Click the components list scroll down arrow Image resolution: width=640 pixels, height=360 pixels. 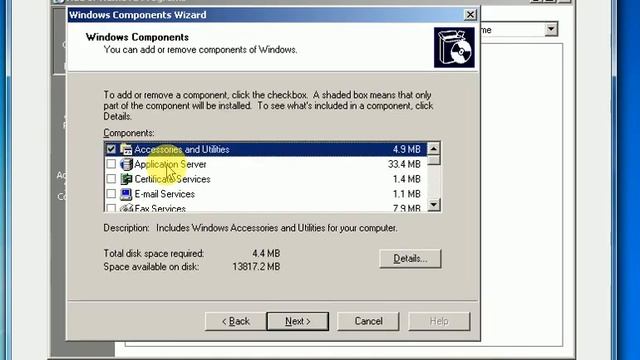point(433,205)
